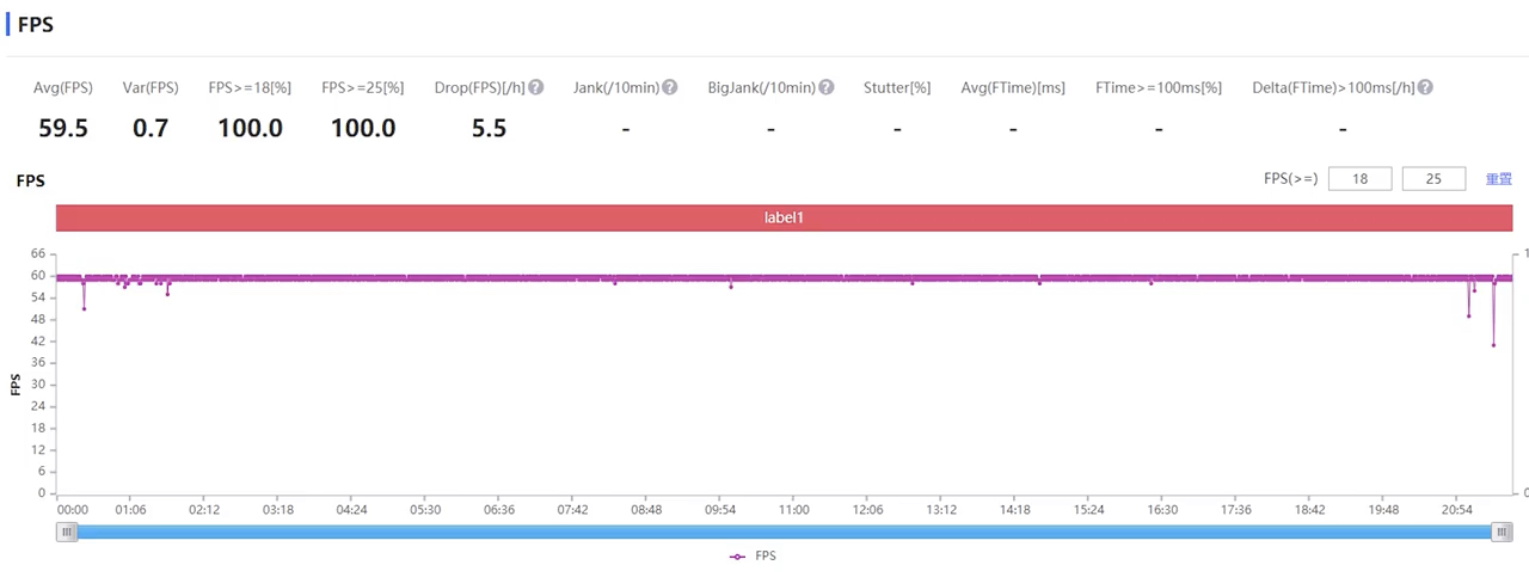Click the 60 value on the FPS axis
The height and width of the screenshot is (572, 1529).
(x=40, y=276)
